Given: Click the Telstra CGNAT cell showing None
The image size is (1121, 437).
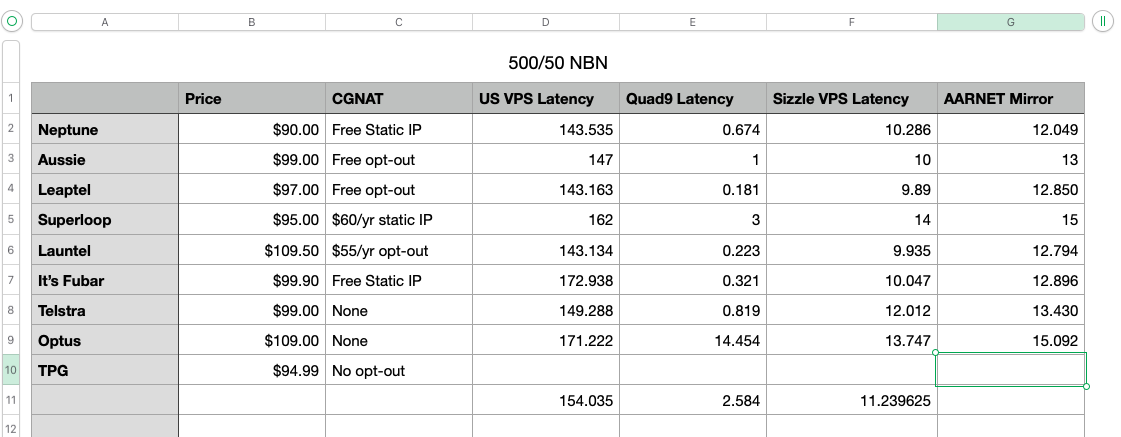Looking at the screenshot, I should 399,310.
